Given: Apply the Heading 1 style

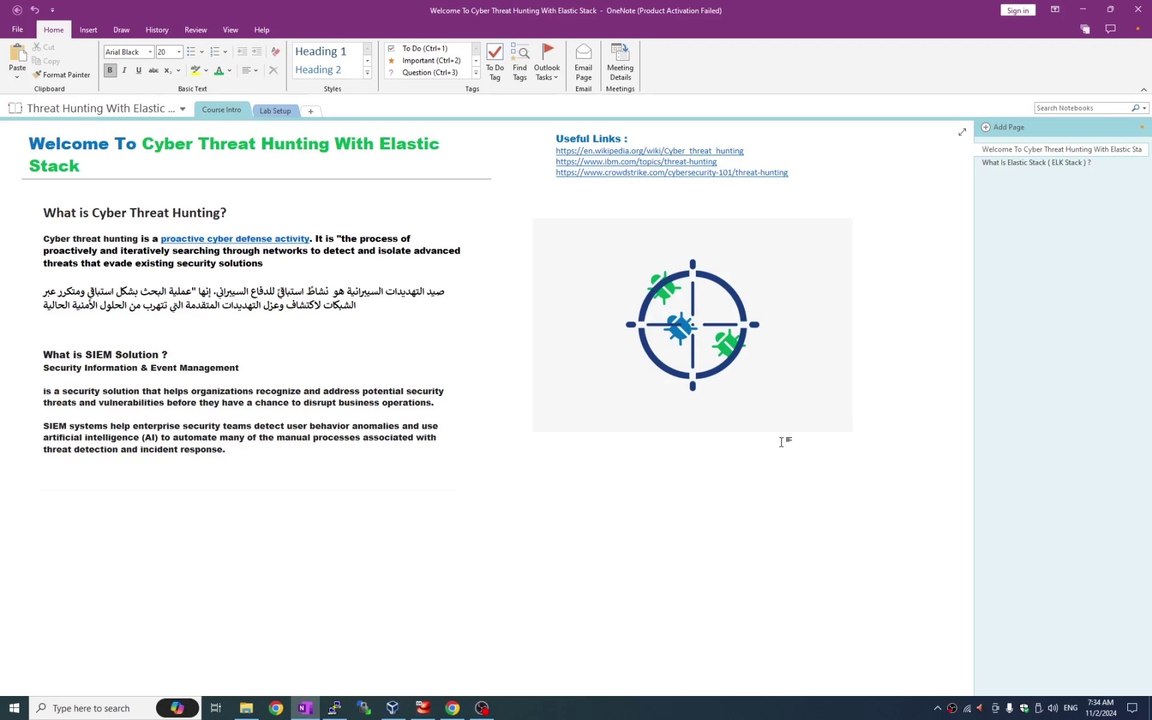Looking at the screenshot, I should [320, 51].
